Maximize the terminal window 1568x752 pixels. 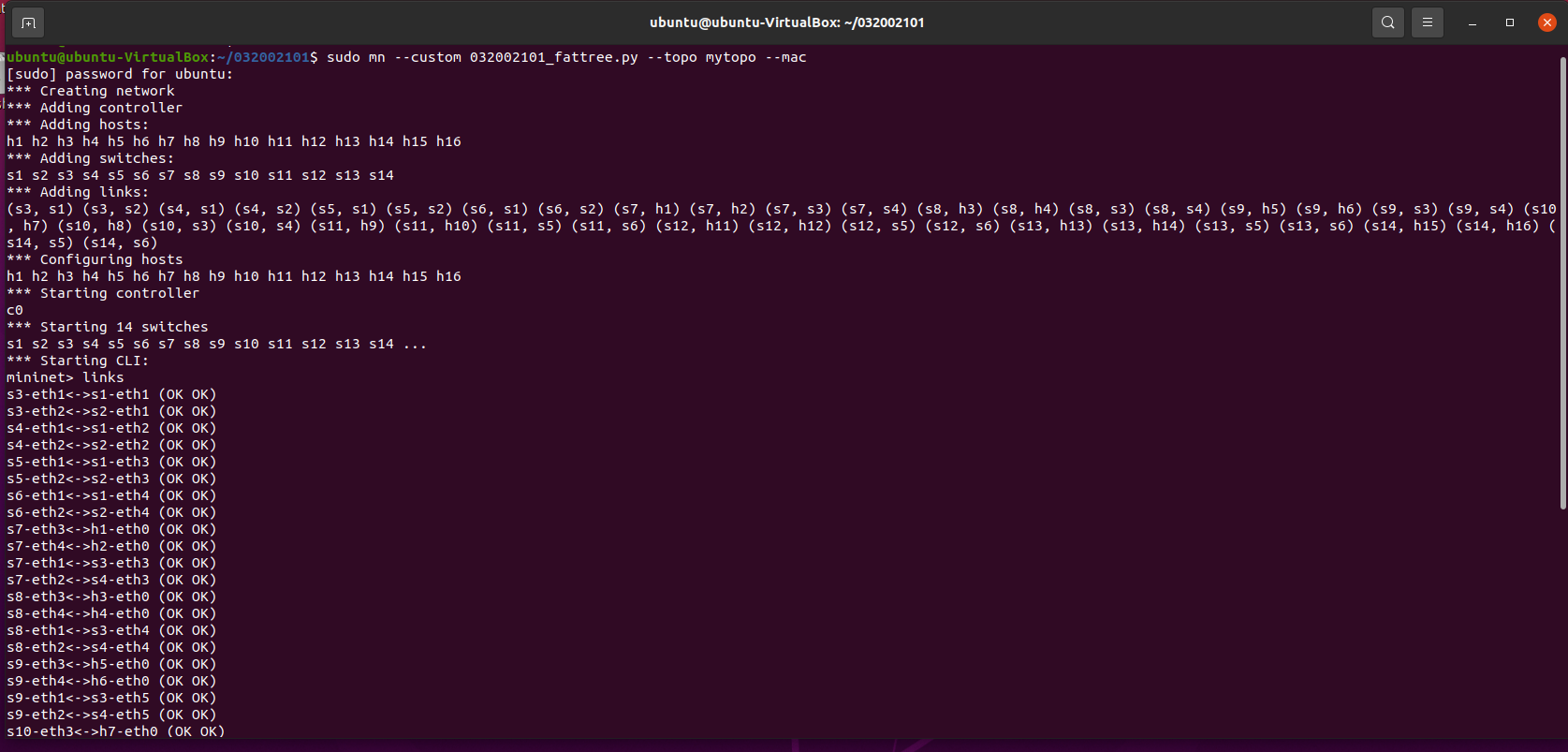coord(1510,22)
